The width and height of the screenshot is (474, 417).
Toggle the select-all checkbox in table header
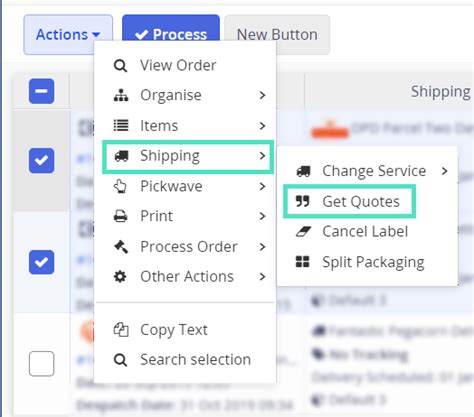[x=41, y=91]
